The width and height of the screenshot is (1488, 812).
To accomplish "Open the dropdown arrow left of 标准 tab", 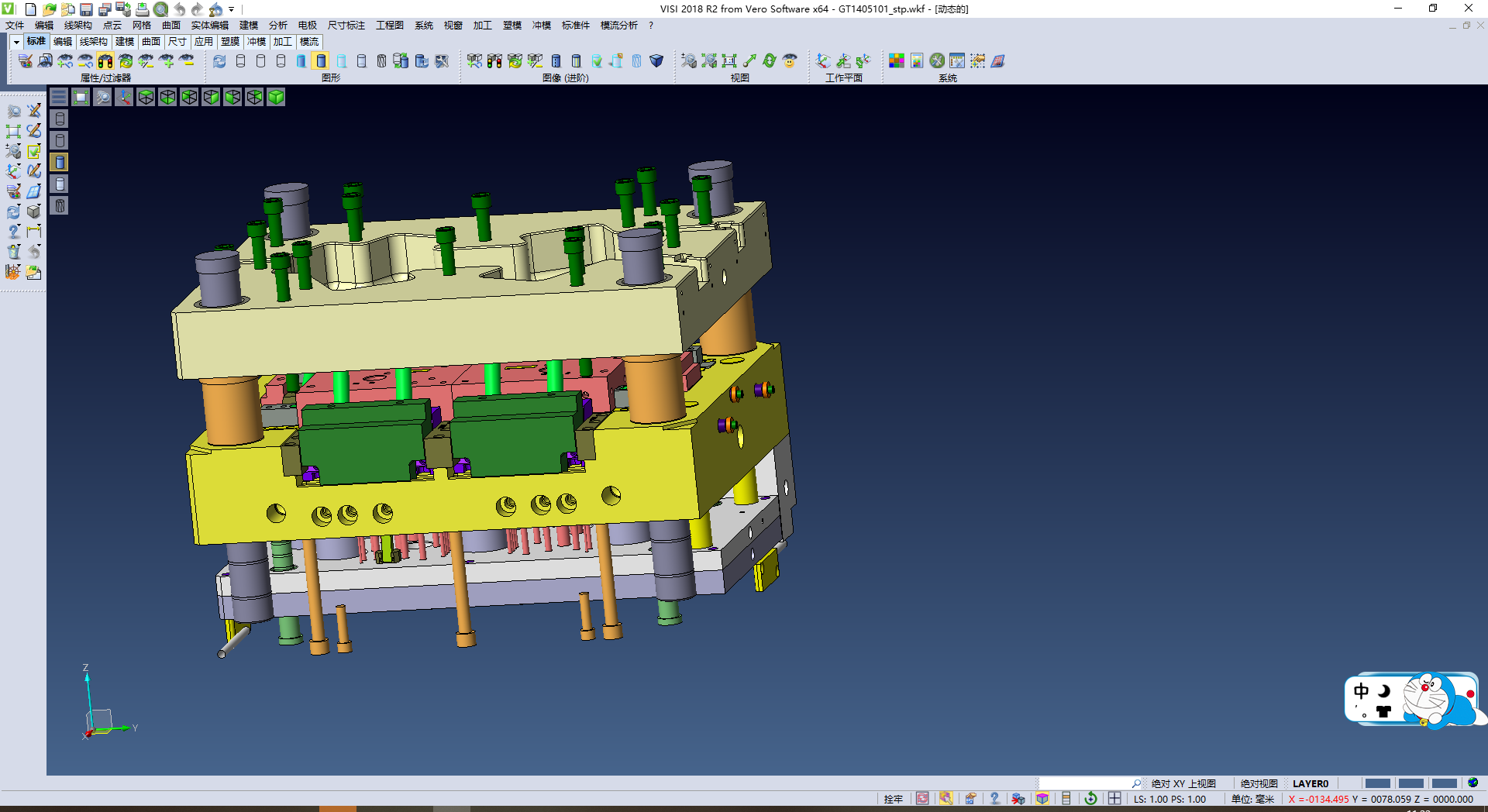I will coord(16,42).
